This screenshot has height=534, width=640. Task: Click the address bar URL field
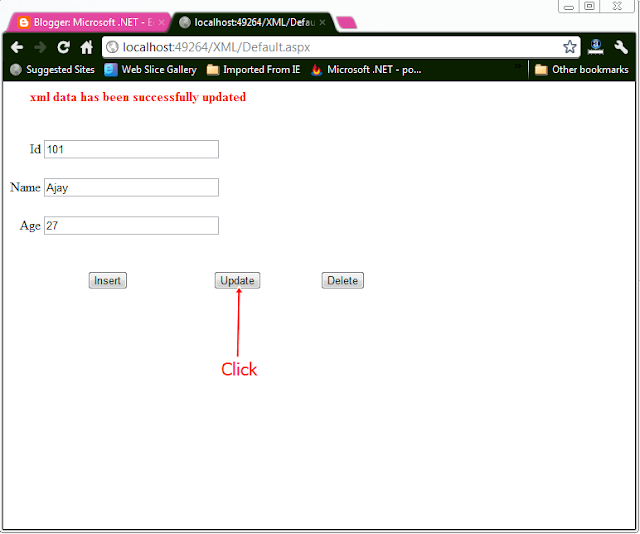[x=341, y=47]
